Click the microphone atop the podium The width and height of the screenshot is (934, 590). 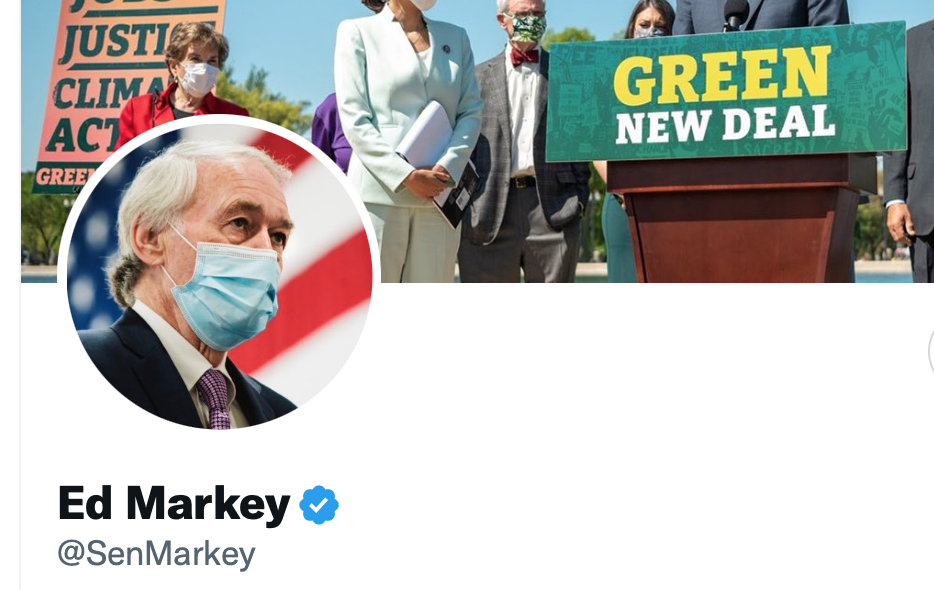736,15
